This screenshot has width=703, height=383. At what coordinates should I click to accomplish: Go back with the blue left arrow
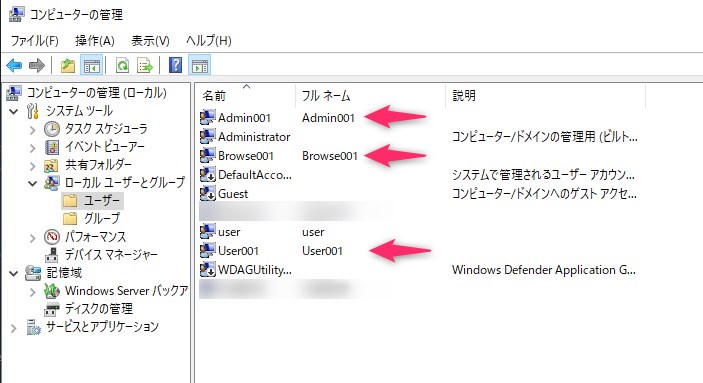[x=14, y=65]
